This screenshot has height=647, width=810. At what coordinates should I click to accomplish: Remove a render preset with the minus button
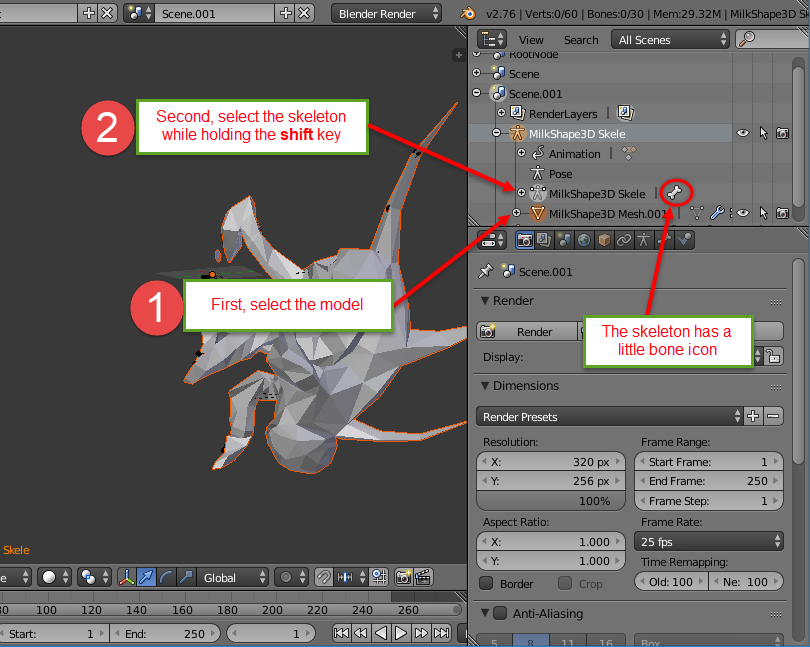coord(773,417)
